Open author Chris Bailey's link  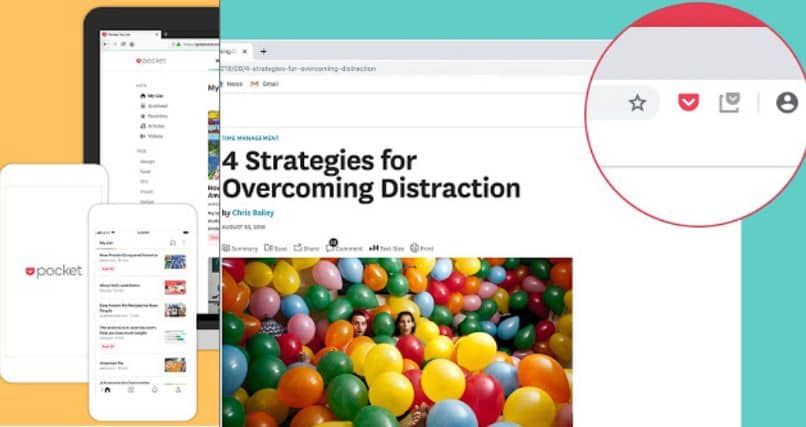253,213
